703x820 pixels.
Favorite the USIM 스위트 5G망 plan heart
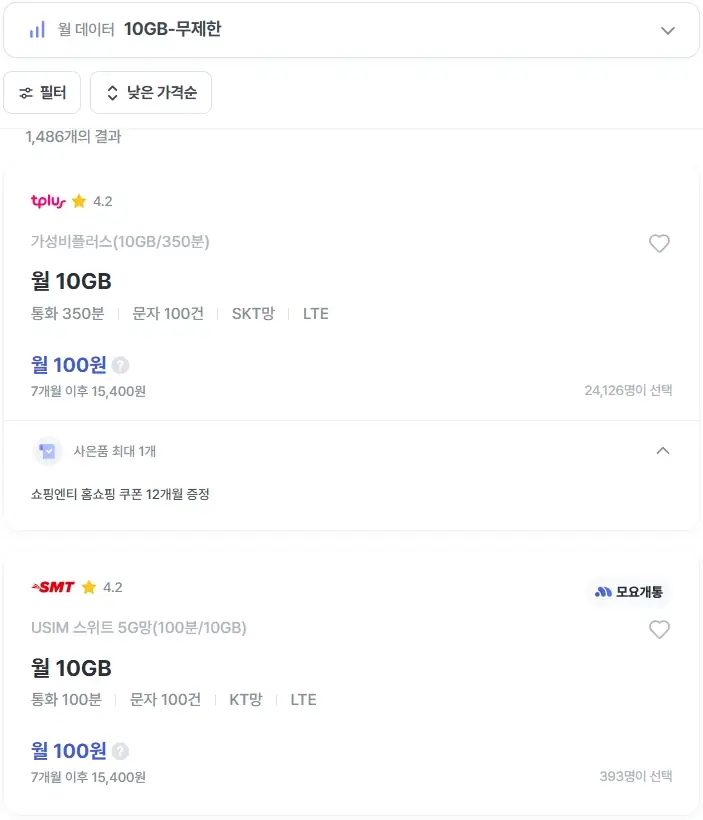tap(659, 629)
